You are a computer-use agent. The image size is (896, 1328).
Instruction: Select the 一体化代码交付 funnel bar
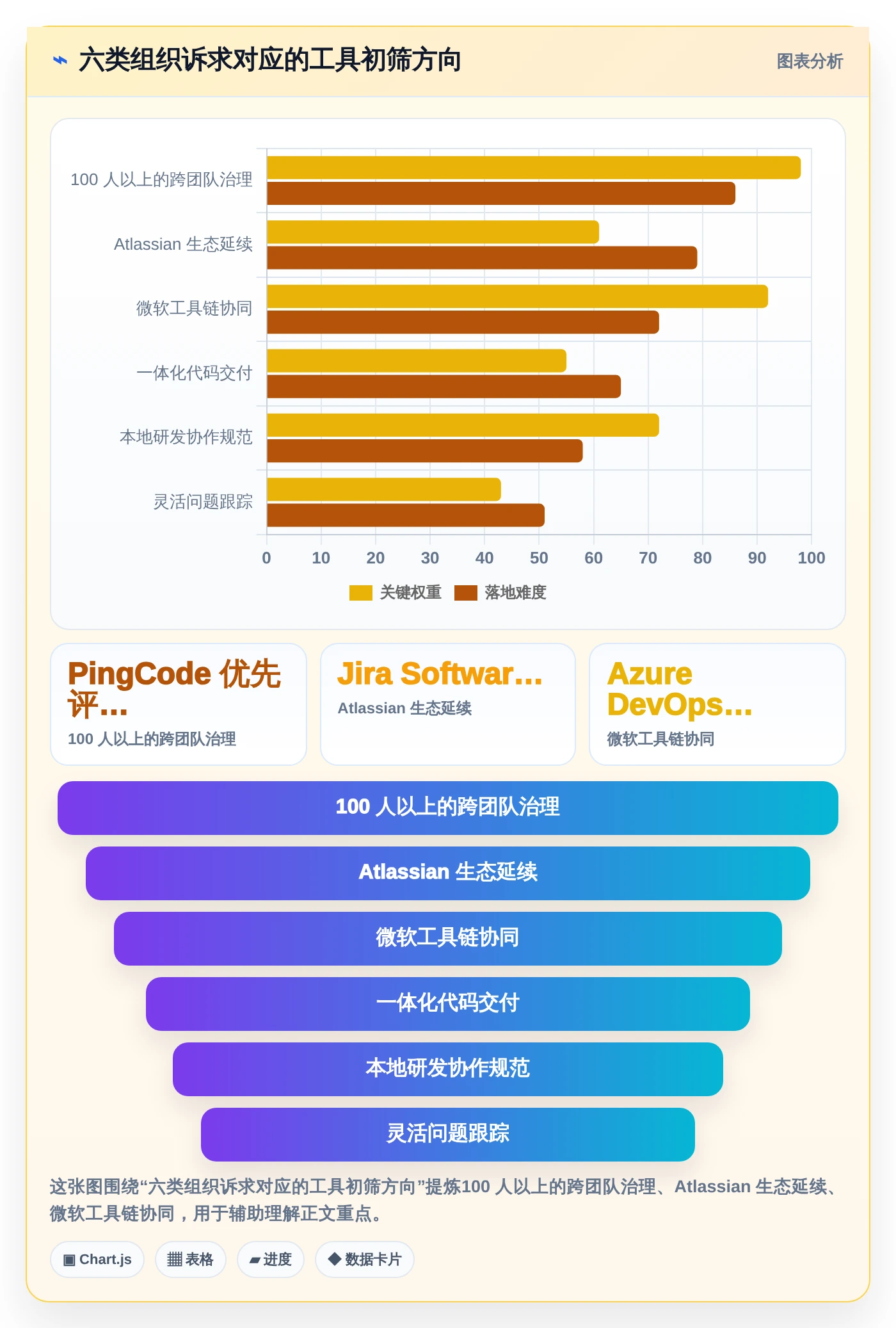click(448, 1003)
